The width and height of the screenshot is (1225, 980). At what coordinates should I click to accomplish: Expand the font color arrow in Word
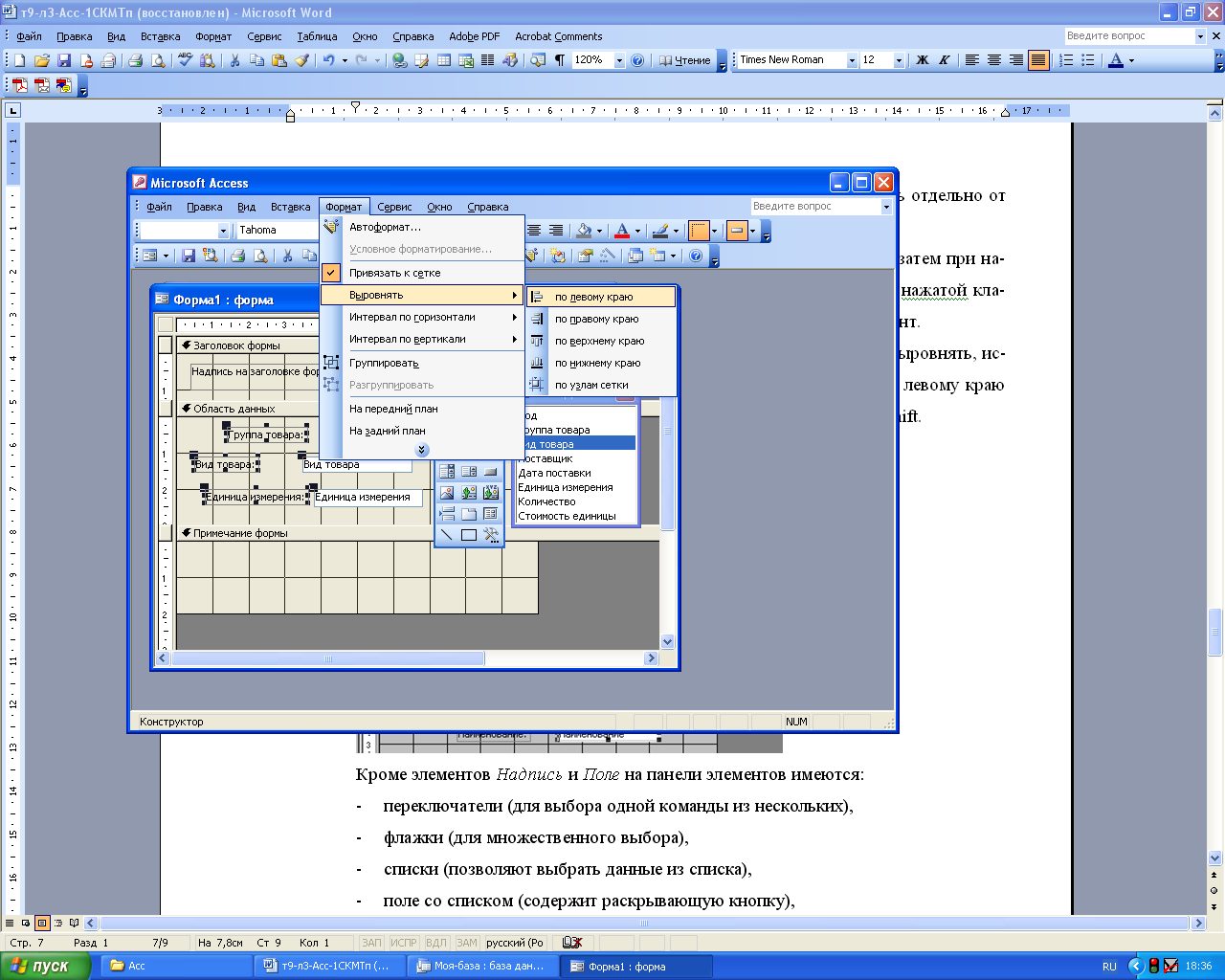(x=1131, y=60)
